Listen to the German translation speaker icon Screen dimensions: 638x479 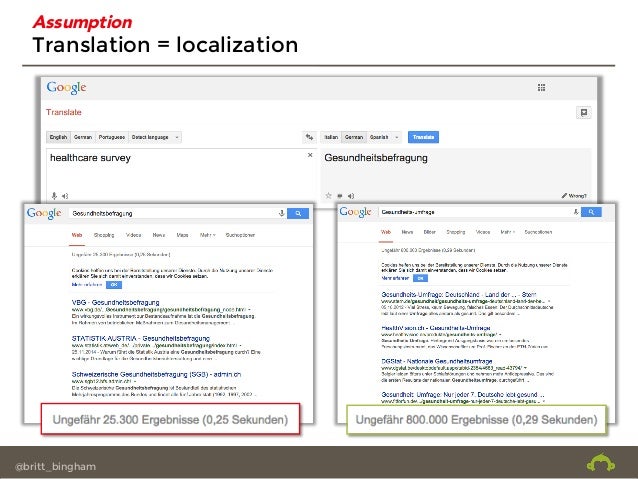pos(351,196)
